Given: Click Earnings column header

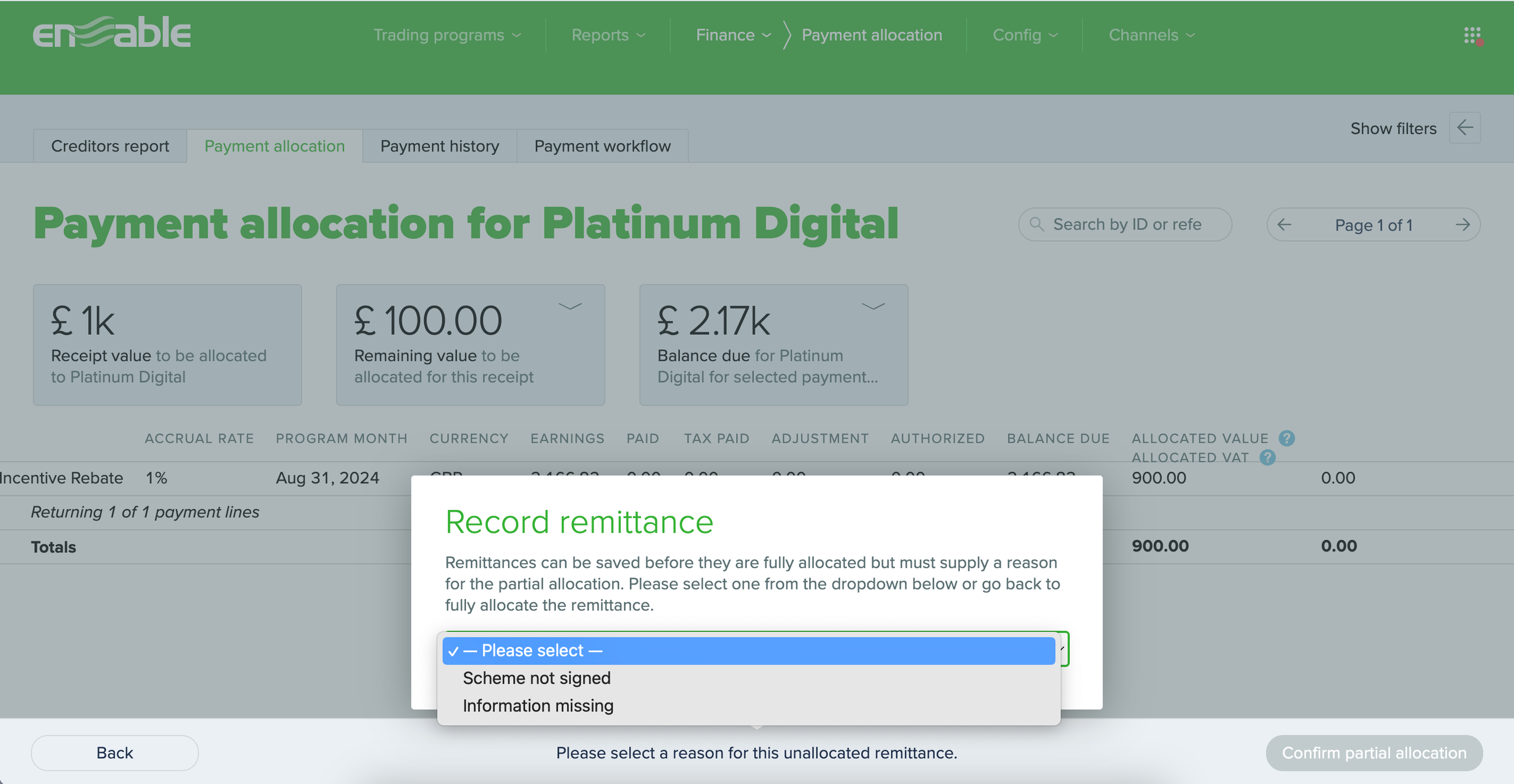Looking at the screenshot, I should (567, 439).
